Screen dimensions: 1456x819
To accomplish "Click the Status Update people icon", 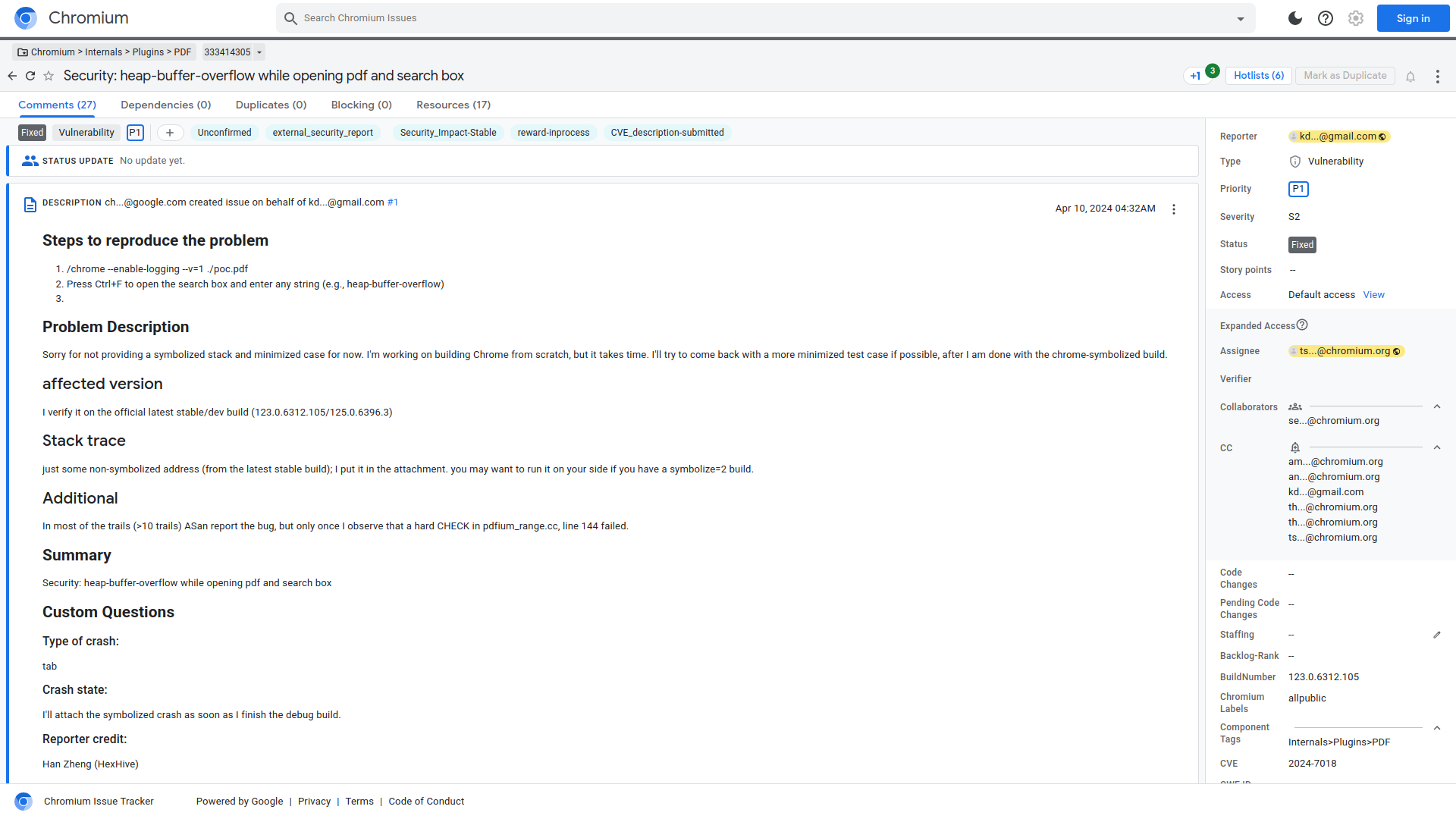I will point(30,161).
